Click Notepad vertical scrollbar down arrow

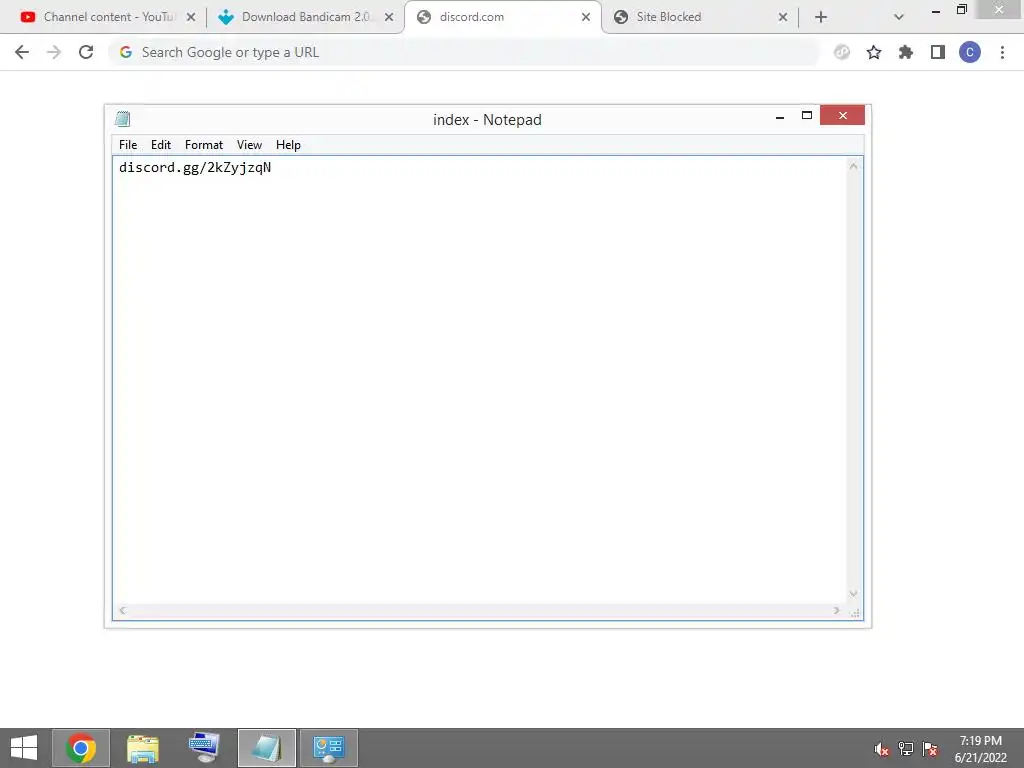tap(854, 594)
